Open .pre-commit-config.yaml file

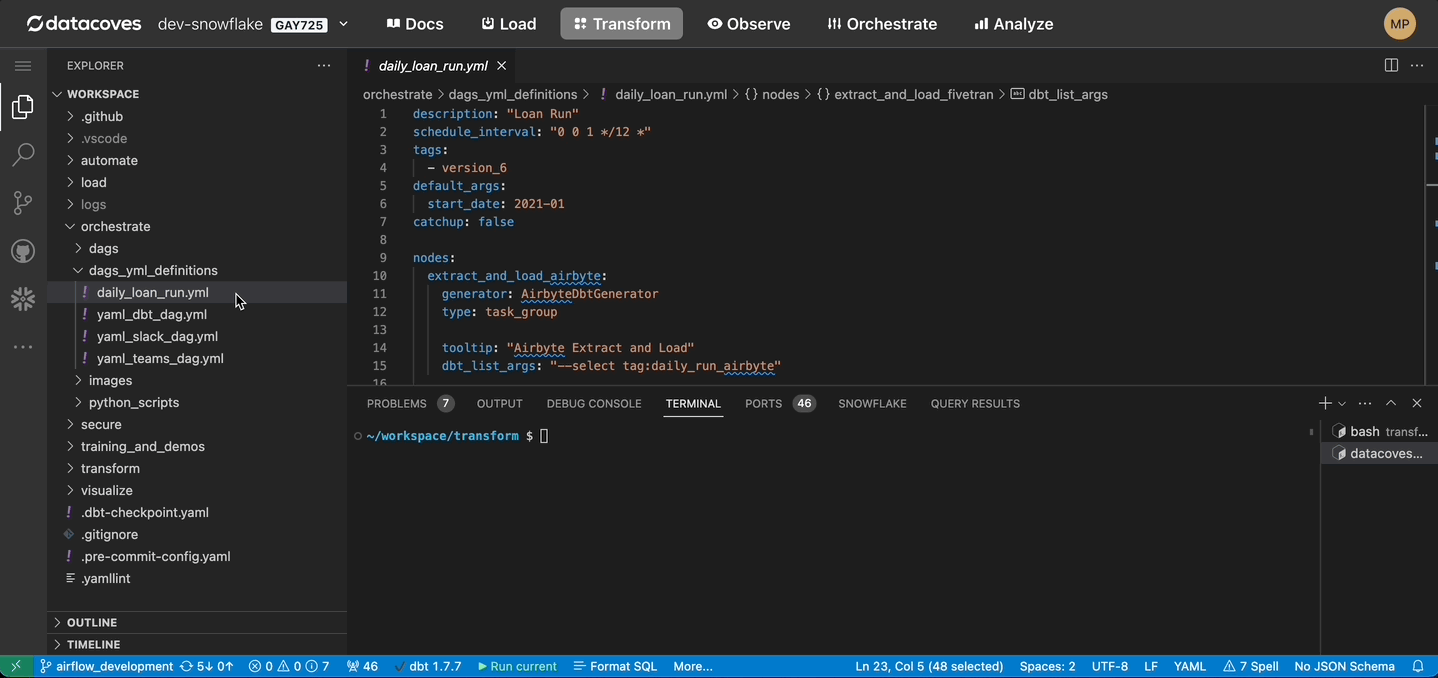197,556
